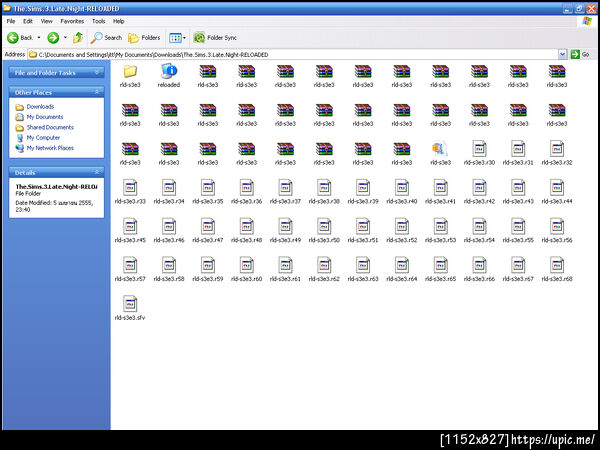Expand the Address bar dropdown list

pos(562,55)
